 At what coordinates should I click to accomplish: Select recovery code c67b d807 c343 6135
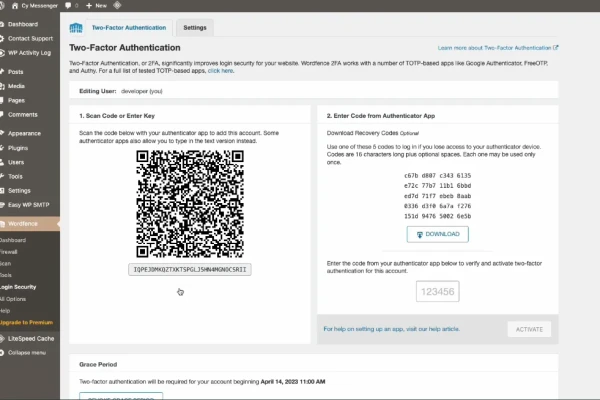(437, 176)
